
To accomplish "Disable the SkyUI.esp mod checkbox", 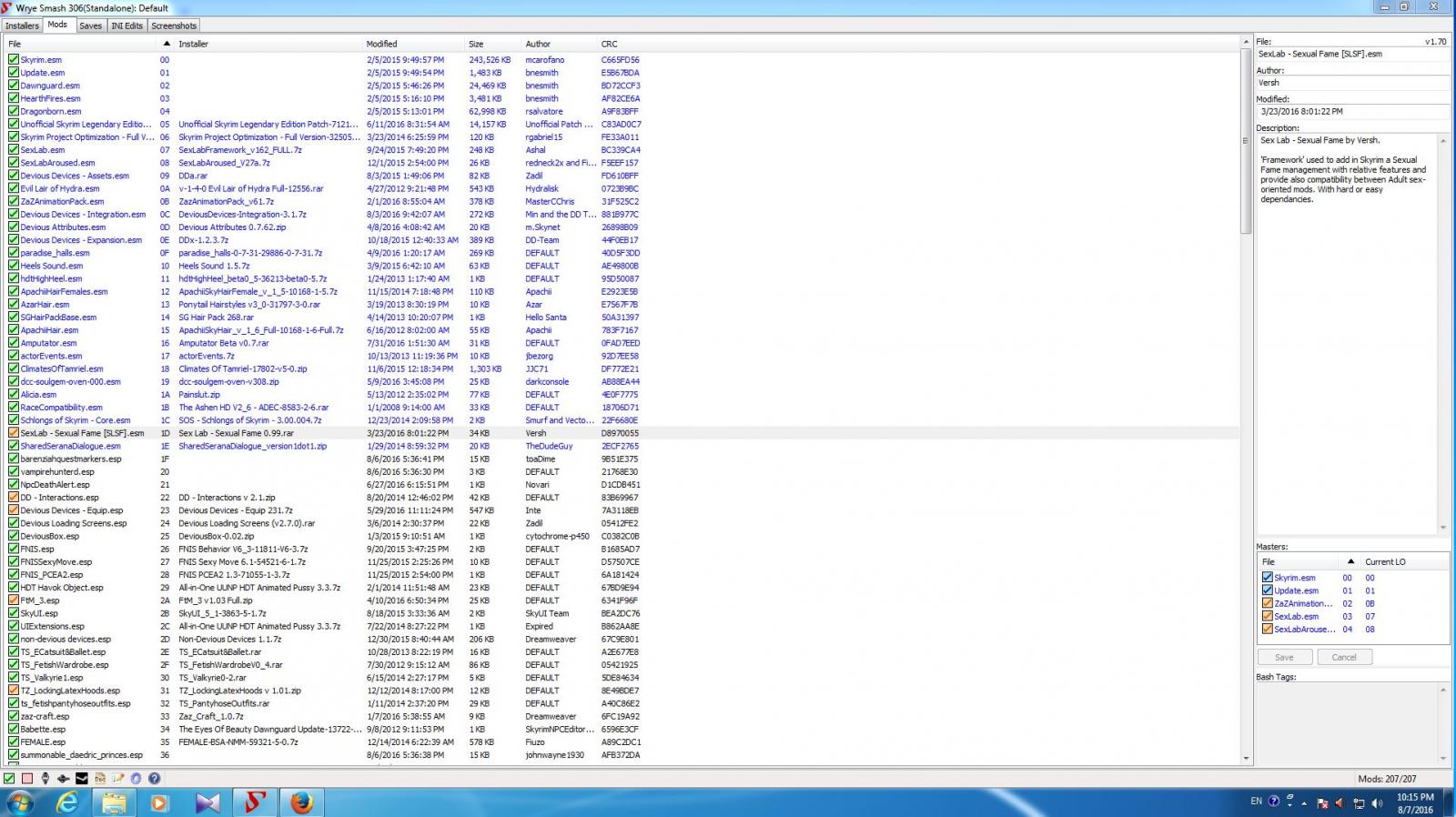I will tap(14, 613).
